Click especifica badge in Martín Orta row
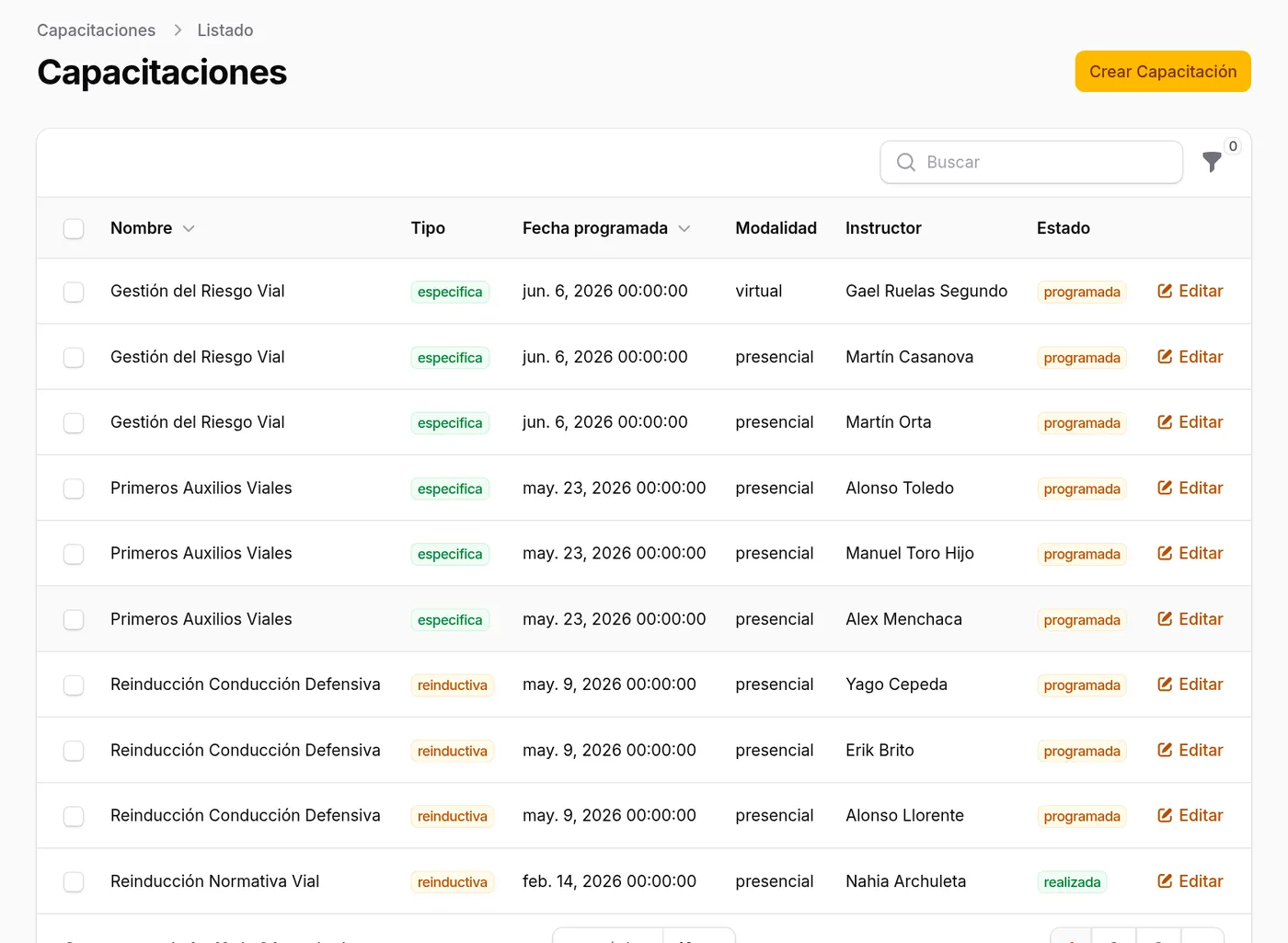Screen dimensions: 1288x943 point(450,423)
